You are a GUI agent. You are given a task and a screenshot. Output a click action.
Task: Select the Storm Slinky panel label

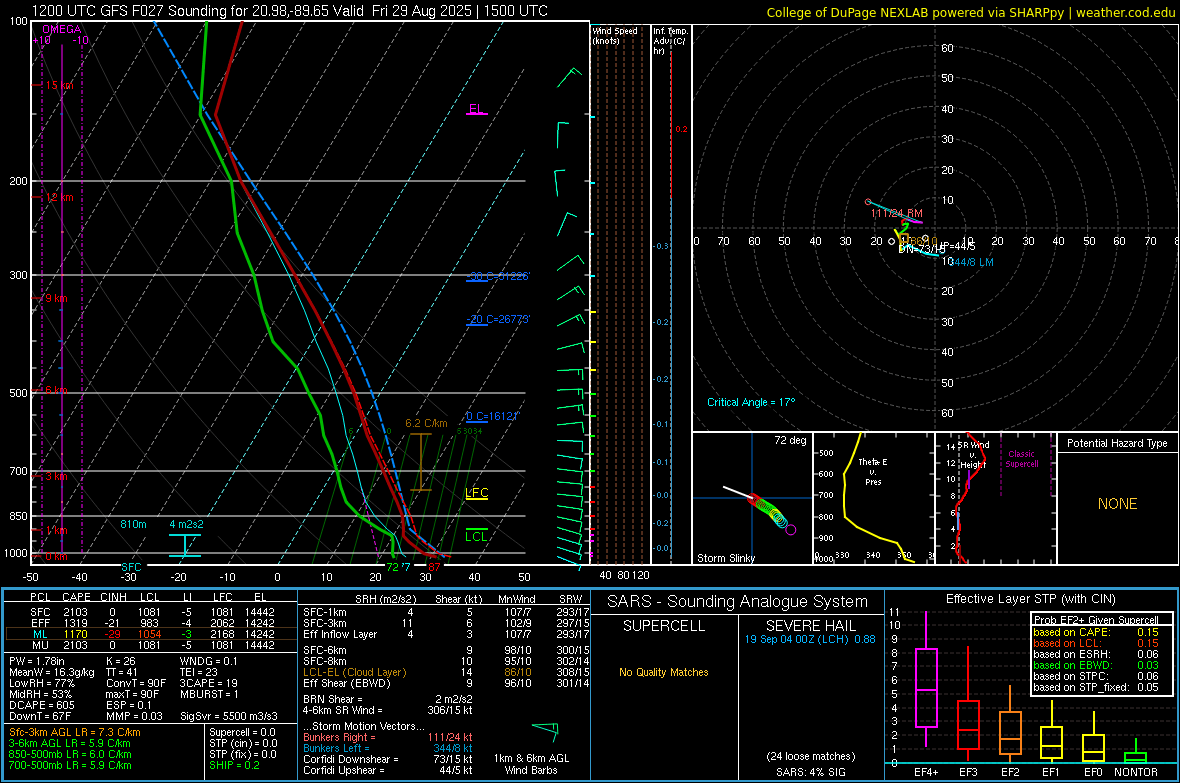[725, 558]
